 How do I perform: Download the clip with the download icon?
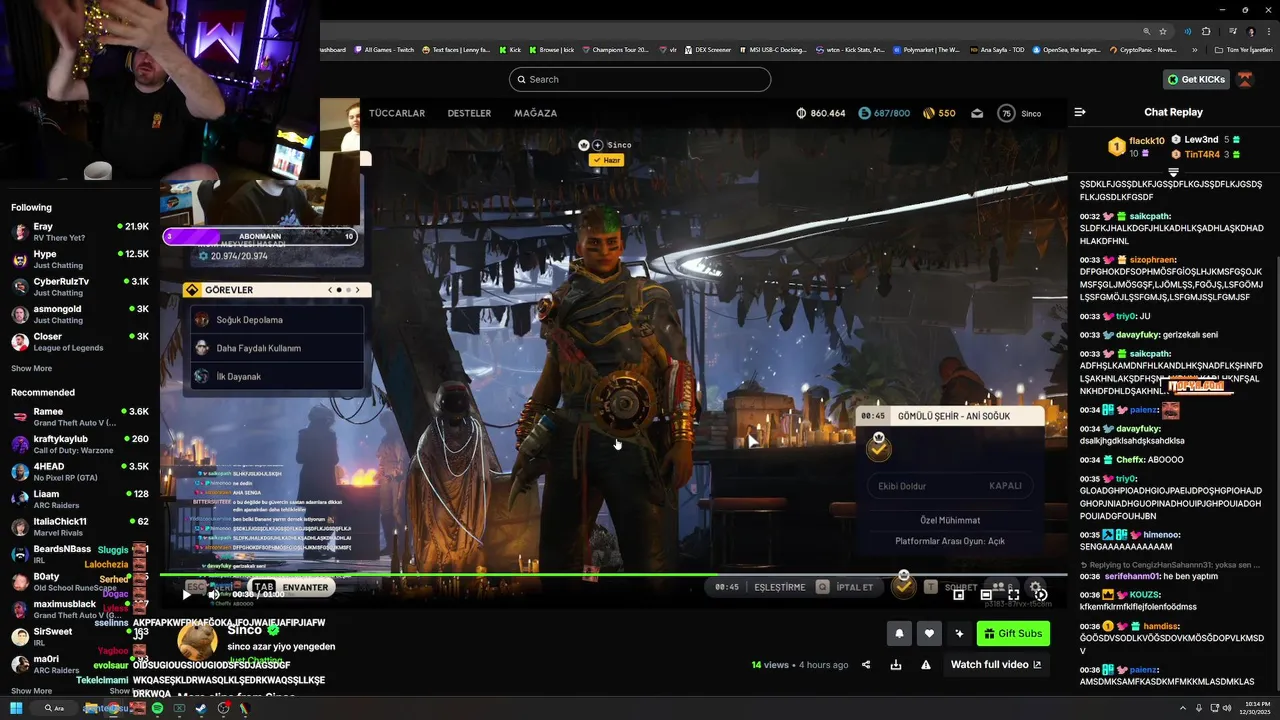click(896, 665)
